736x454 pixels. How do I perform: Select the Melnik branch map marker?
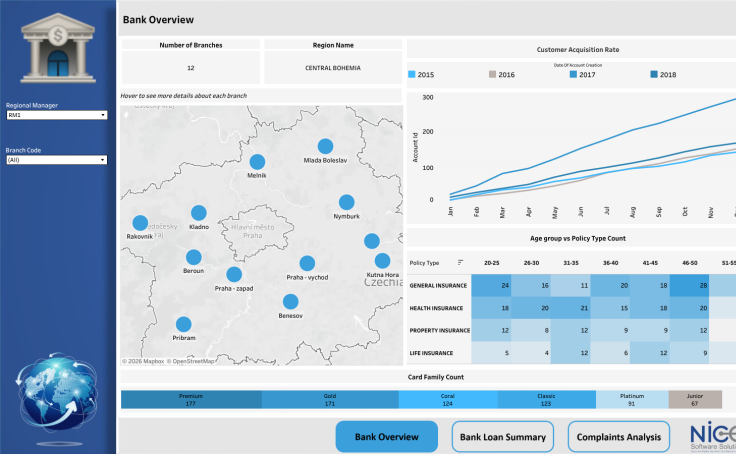click(257, 162)
